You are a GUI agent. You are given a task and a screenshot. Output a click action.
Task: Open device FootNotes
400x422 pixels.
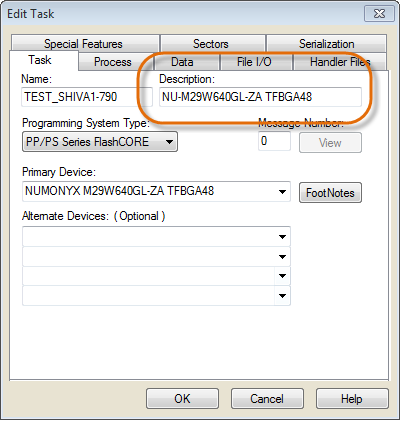click(x=330, y=192)
